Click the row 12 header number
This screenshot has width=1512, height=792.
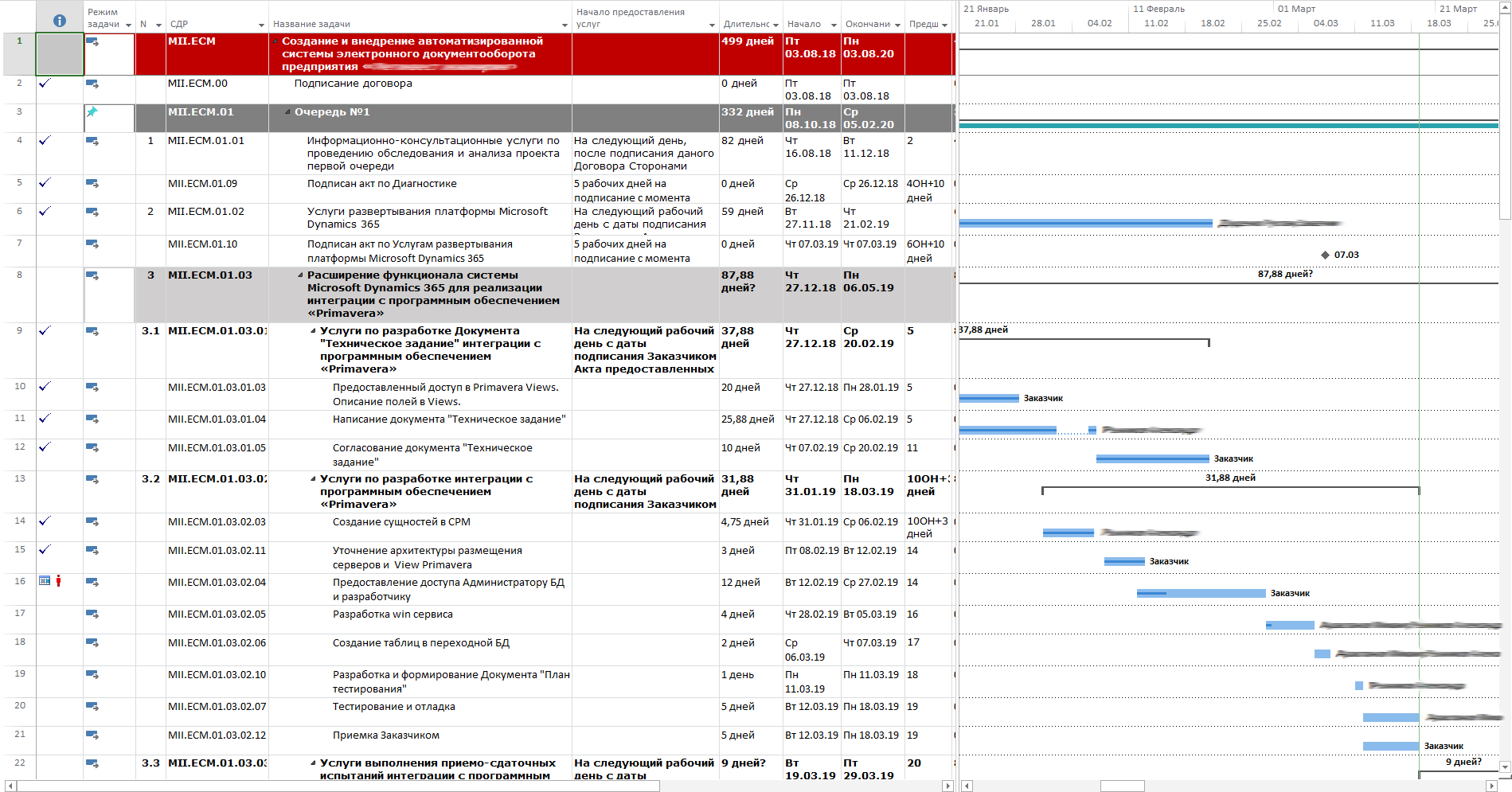[x=20, y=447]
